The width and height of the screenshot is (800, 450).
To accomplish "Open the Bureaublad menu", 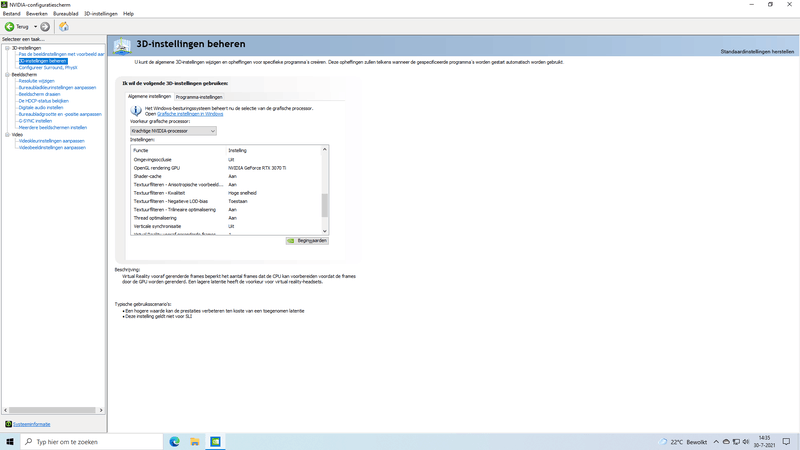I will click(x=66, y=14).
